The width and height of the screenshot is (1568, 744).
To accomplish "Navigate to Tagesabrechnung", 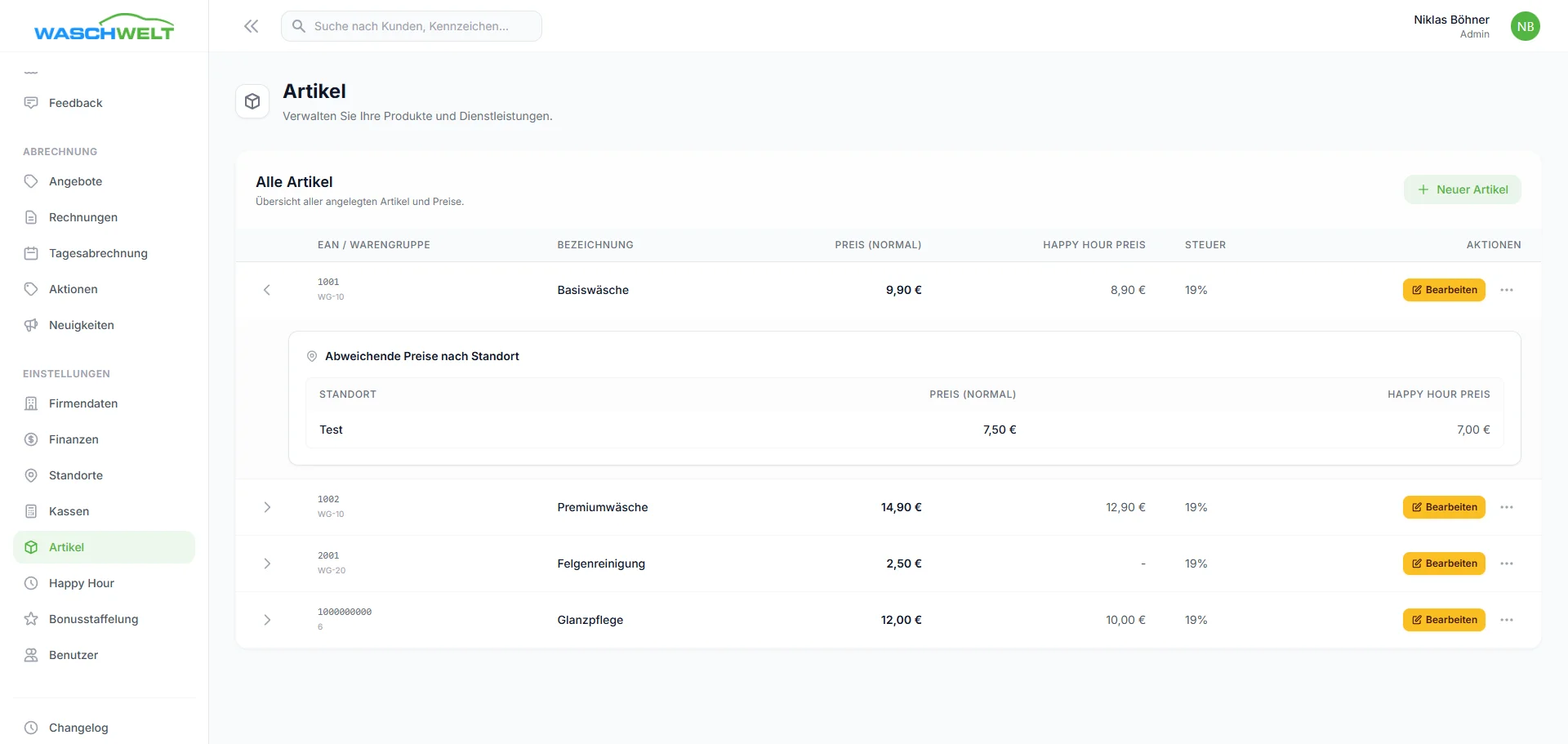I will tap(98, 253).
